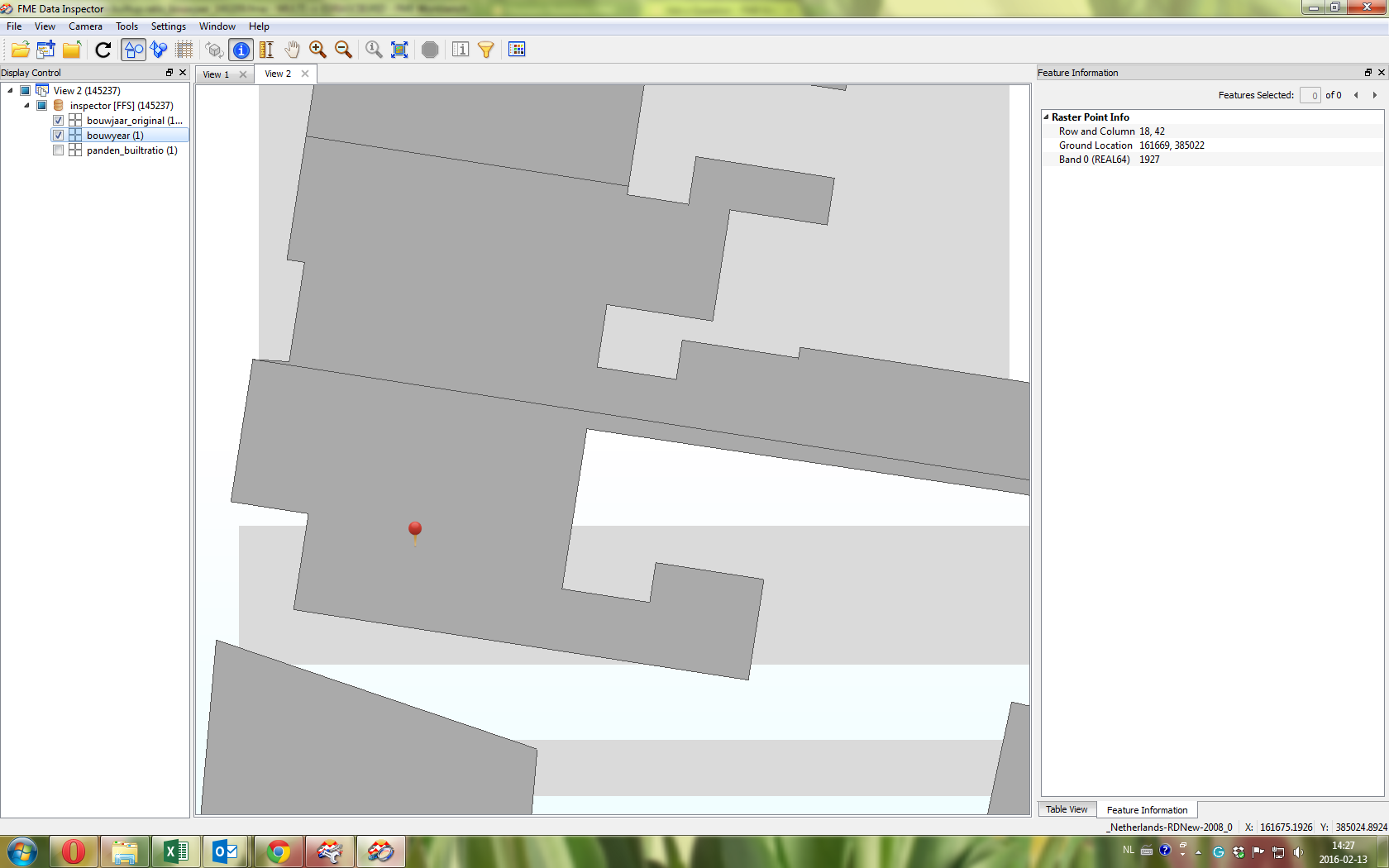Open the filter features tool
The height and width of the screenshot is (868, 1389).
(486, 50)
